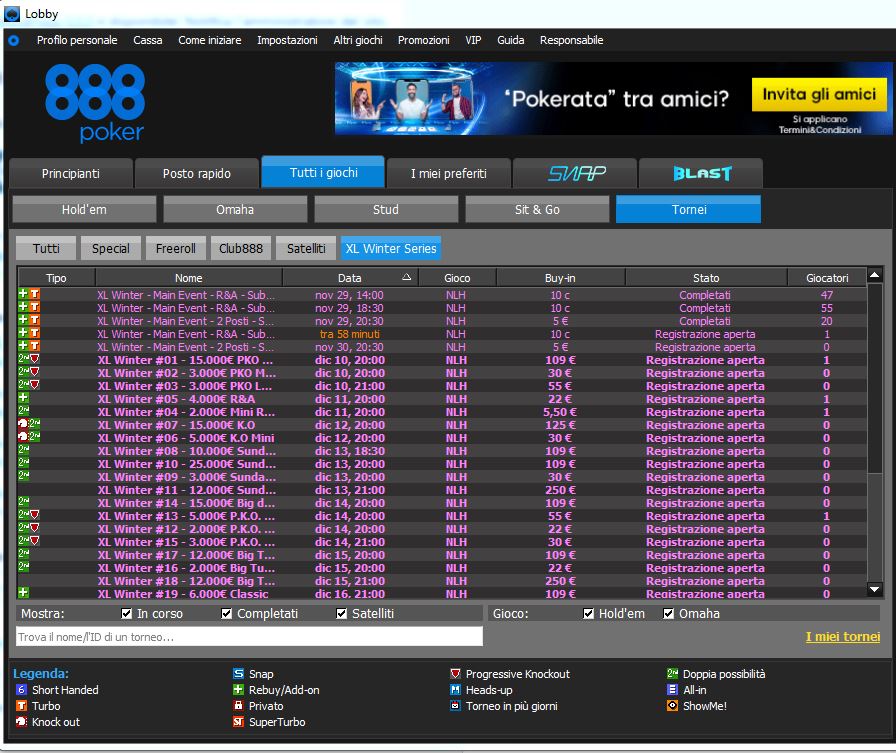Click the turbo T icon on the nov 29, 14:00 row

[x=35, y=294]
